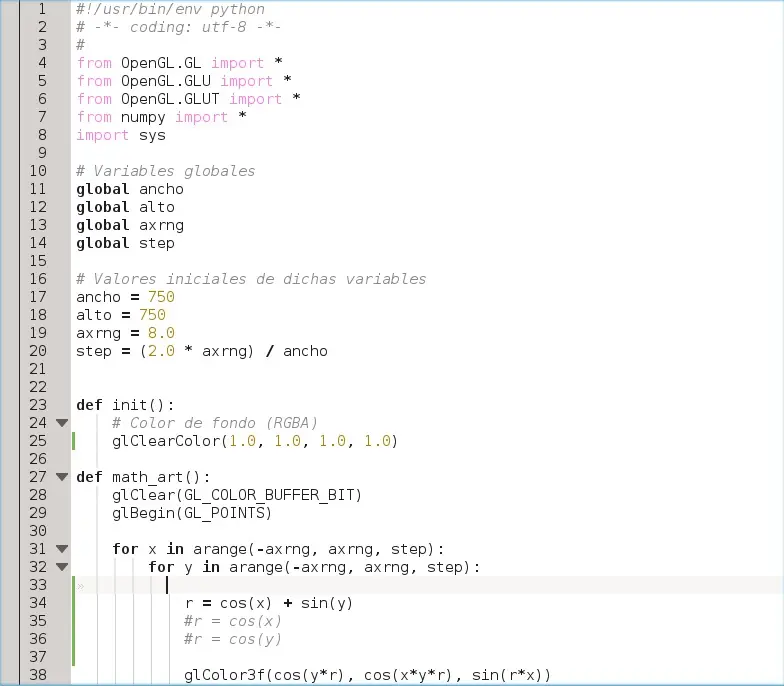Click 'glClearColor' on line 25
This screenshot has width=784, height=686.
tap(166, 441)
